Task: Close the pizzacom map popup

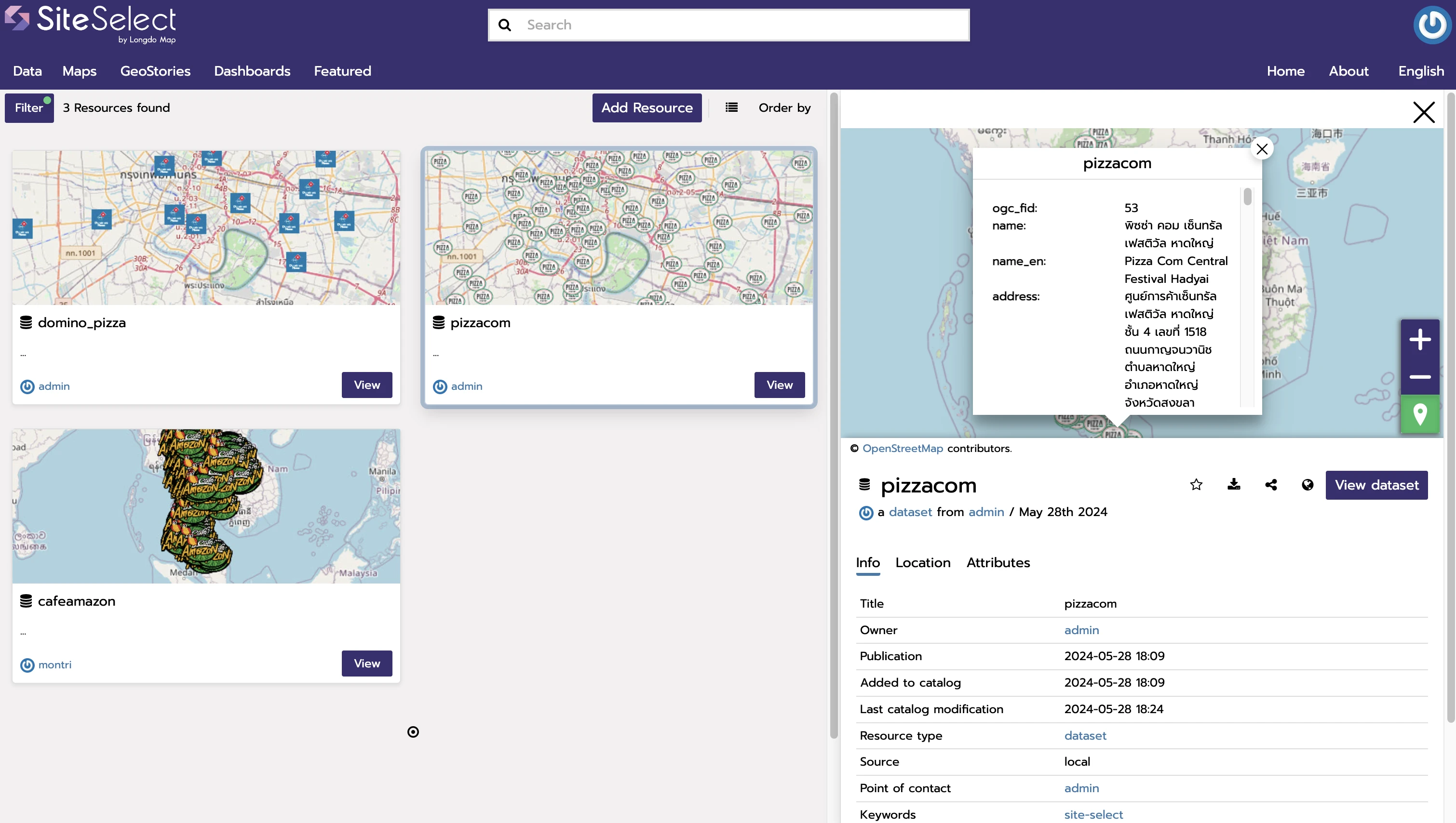Action: pos(1262,149)
